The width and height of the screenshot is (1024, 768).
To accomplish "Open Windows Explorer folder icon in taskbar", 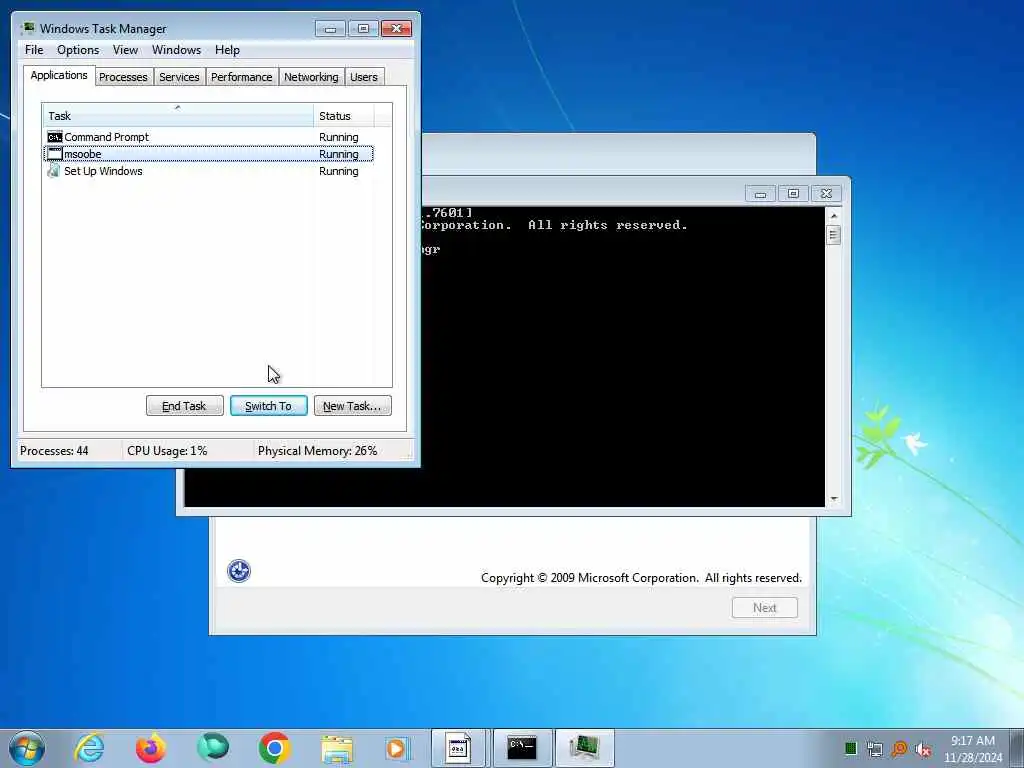I will coord(337,749).
